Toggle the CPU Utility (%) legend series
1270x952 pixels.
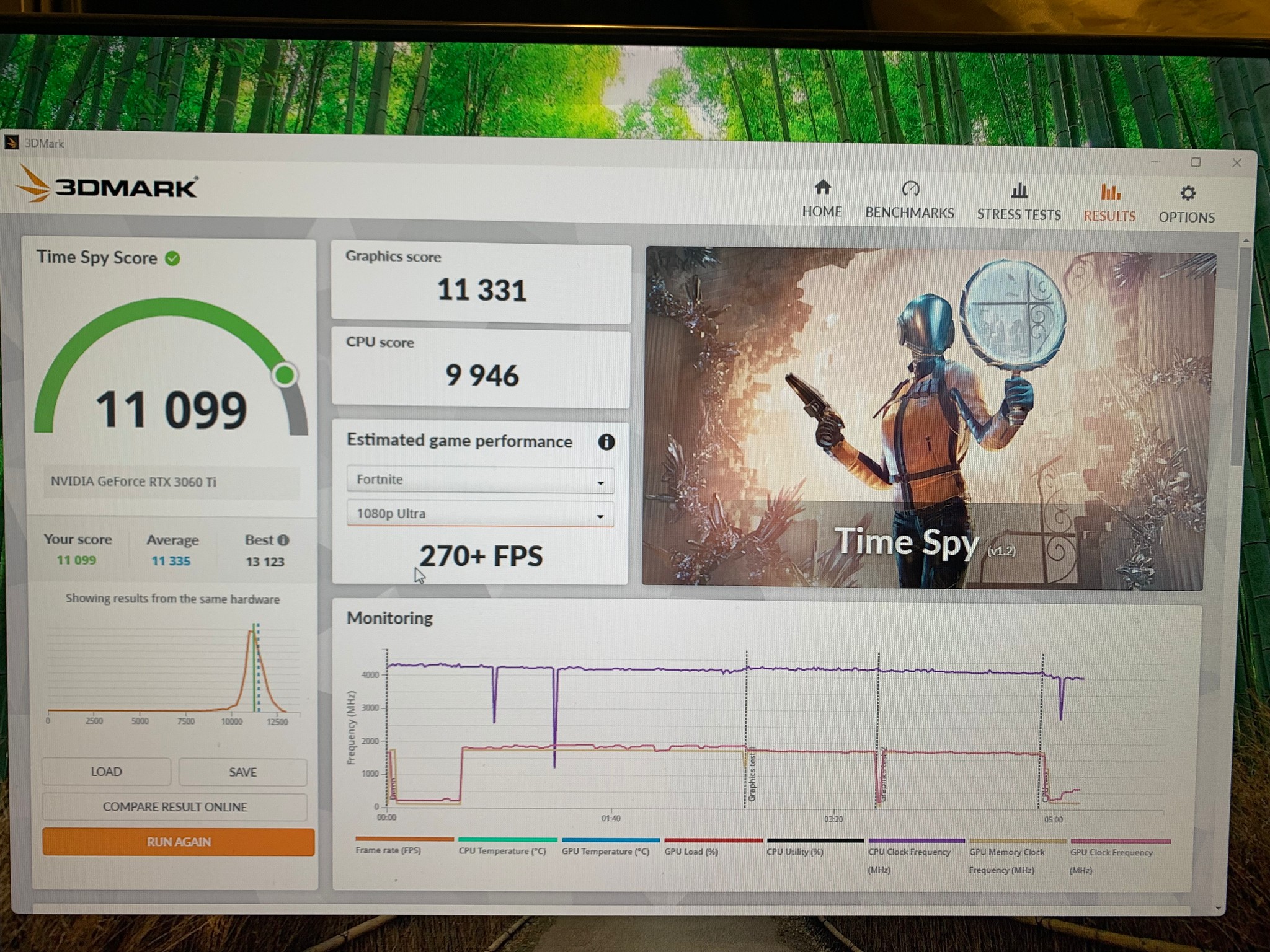[x=815, y=847]
